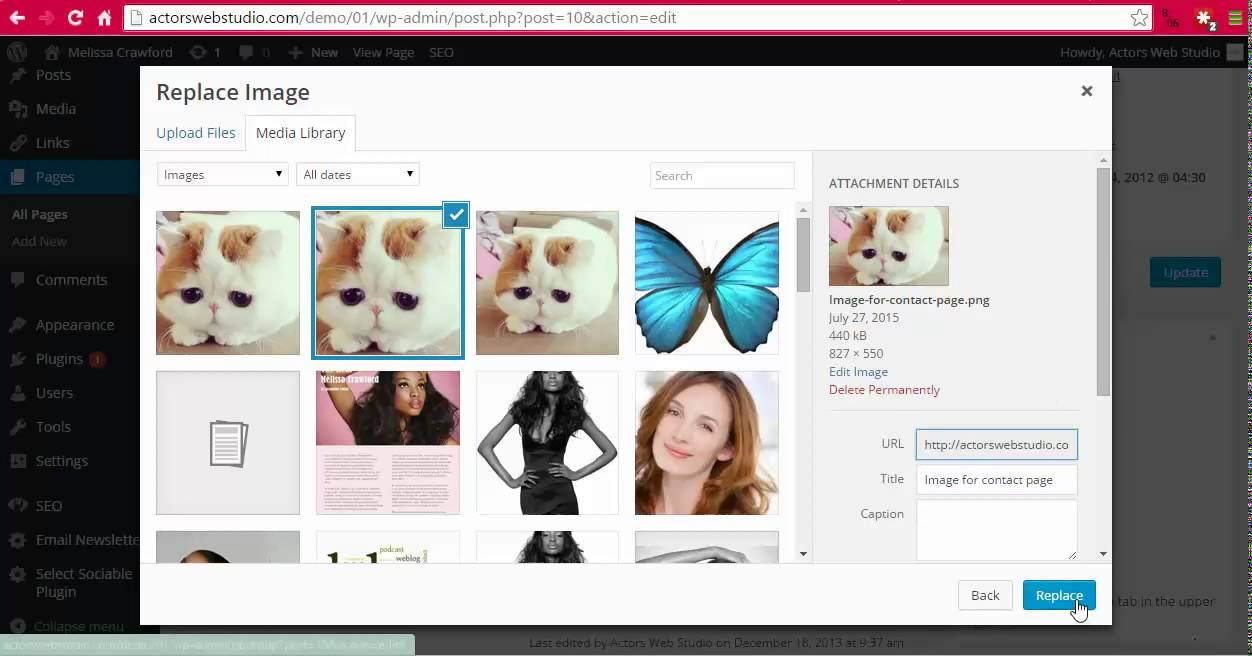
Task: Select the red-haired woman headshot thumbnail
Action: click(x=707, y=443)
